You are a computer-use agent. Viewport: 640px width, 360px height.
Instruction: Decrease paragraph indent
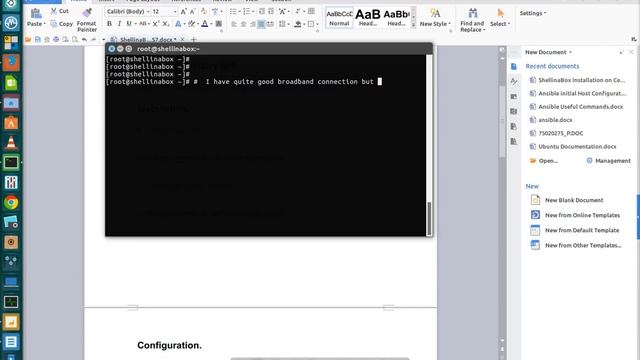[262, 11]
